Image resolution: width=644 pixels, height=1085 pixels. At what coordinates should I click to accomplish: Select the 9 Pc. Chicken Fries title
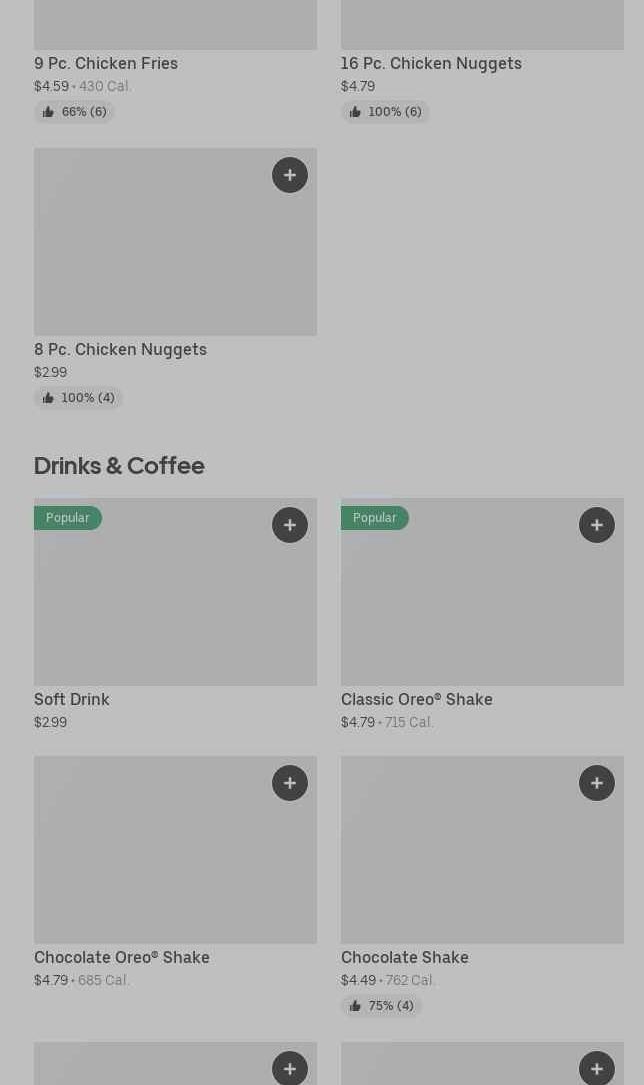click(x=106, y=63)
